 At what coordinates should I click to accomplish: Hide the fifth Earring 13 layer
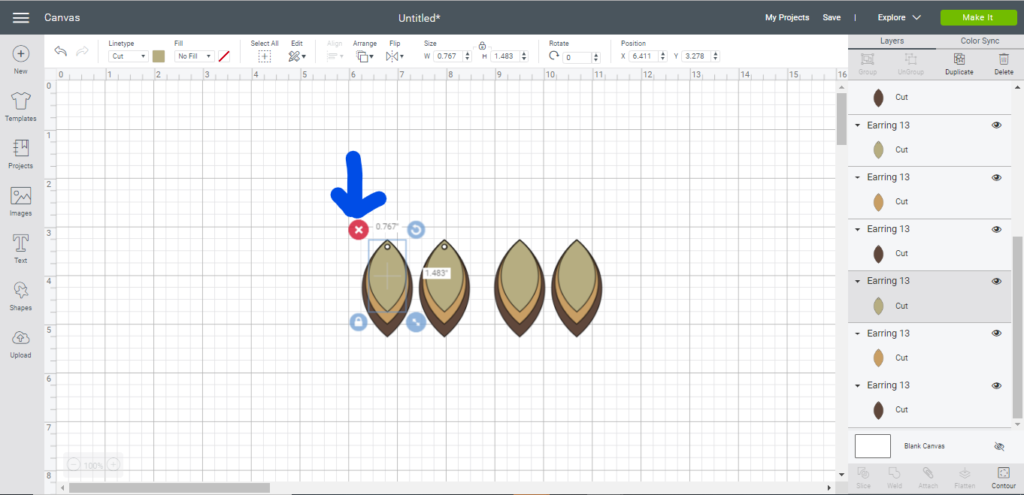click(x=997, y=333)
